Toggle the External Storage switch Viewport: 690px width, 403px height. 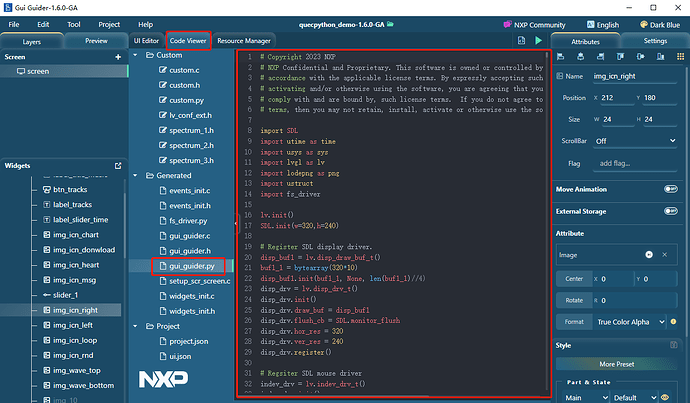pos(670,211)
